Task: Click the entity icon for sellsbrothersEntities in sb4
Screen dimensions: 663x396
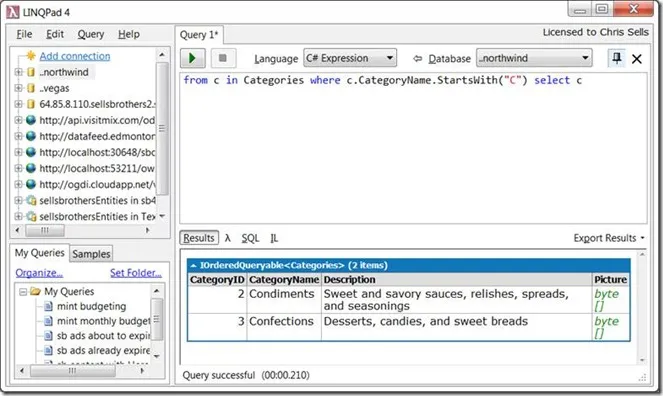Action: click(31, 200)
